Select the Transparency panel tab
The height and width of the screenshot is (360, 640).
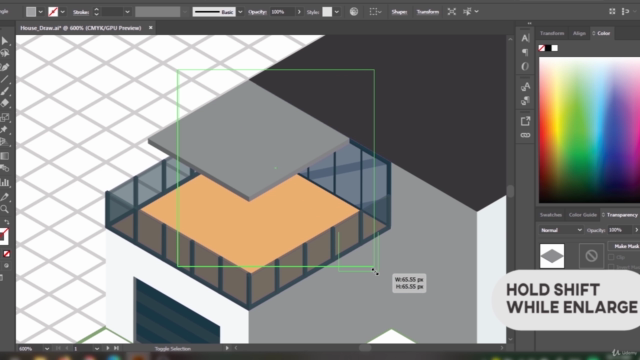[x=620, y=215]
